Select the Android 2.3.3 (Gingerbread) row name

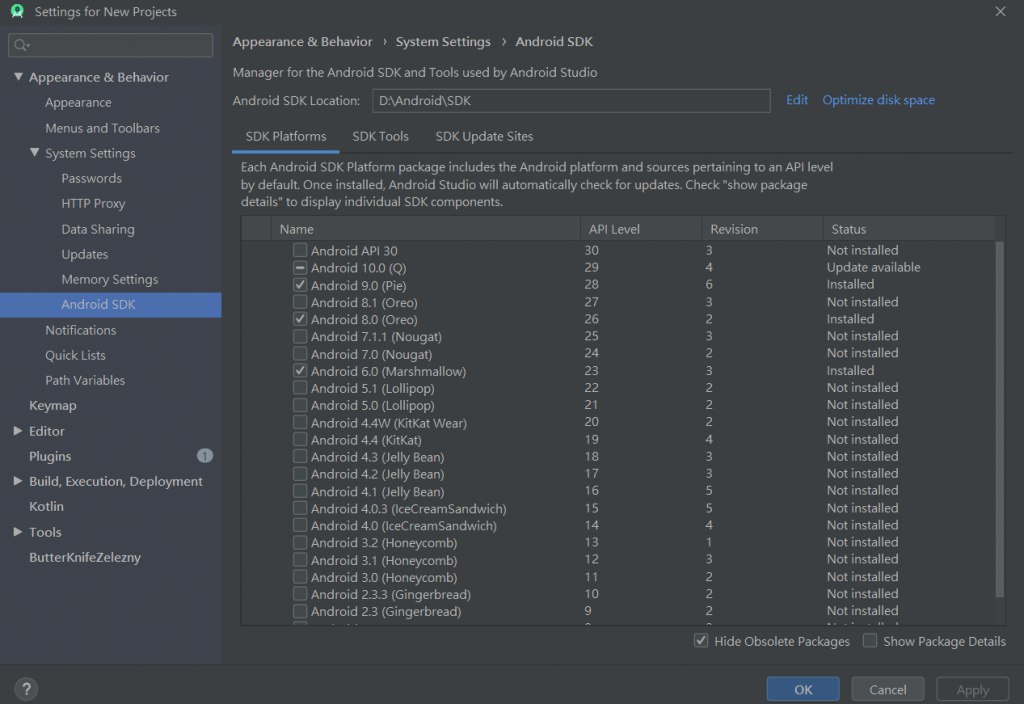coord(391,594)
